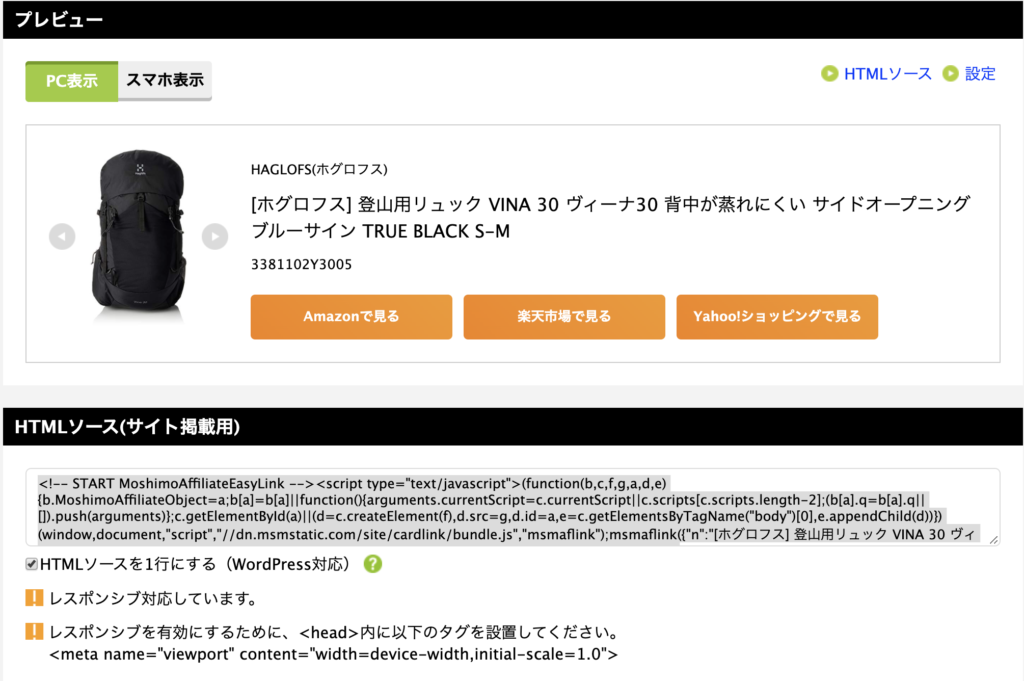Click the 楽天市場で見る button

(x=564, y=317)
